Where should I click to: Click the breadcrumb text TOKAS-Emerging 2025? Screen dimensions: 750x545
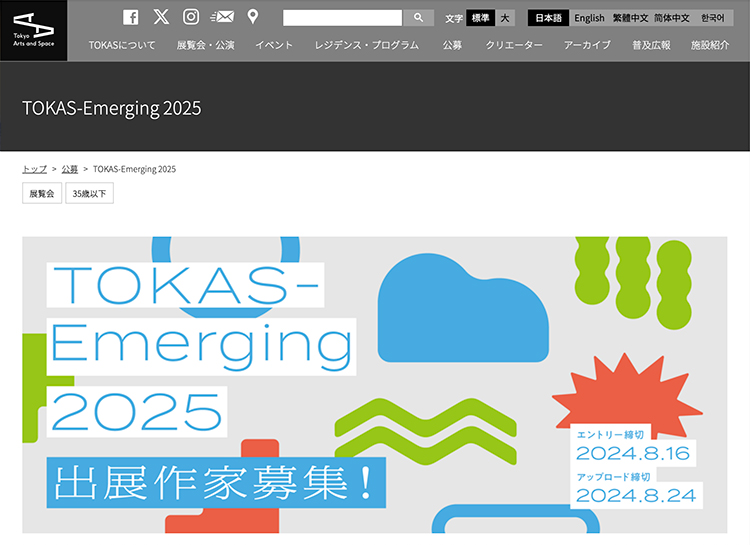[x=134, y=169]
